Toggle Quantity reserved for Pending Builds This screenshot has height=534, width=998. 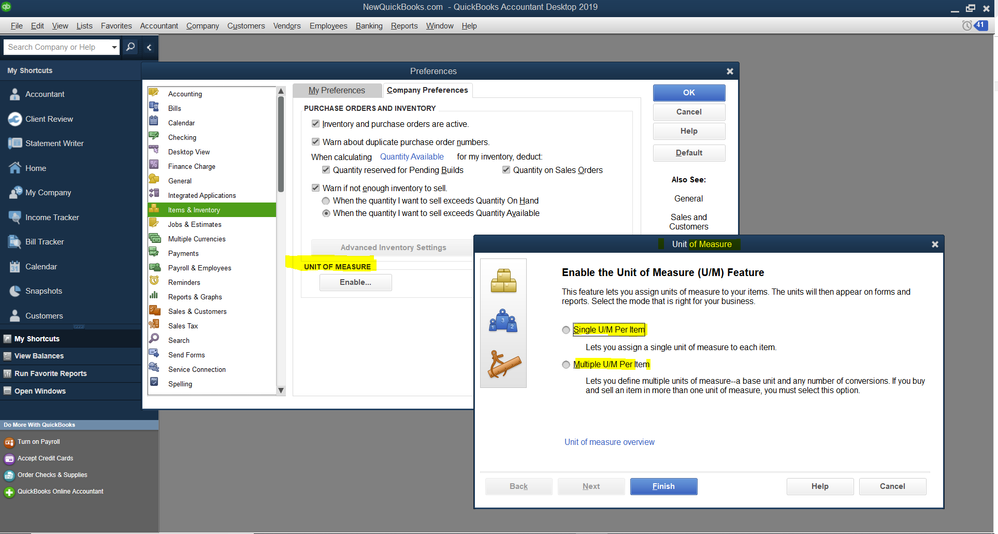[x=326, y=169]
